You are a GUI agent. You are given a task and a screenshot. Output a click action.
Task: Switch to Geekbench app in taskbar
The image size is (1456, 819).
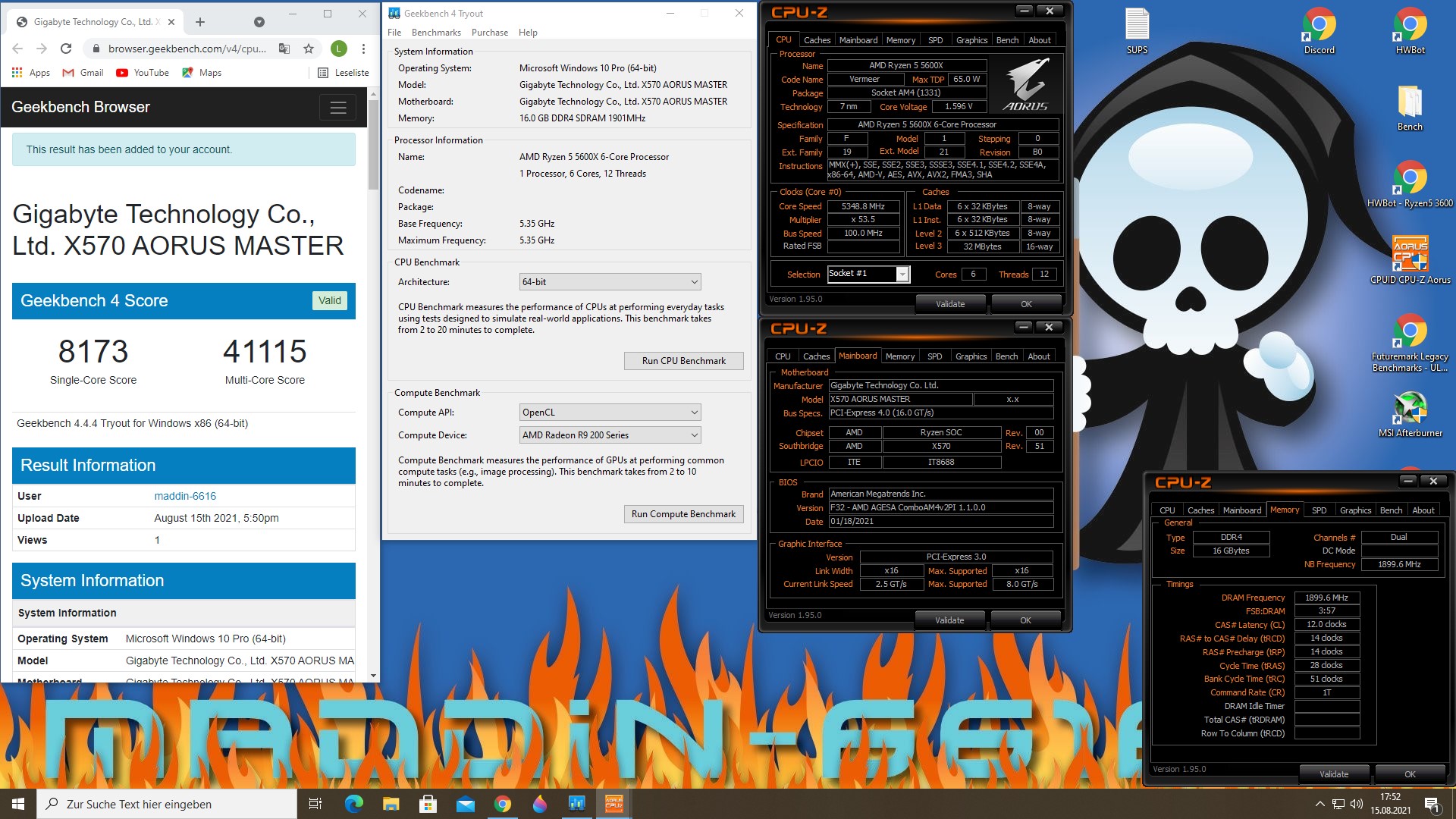(x=576, y=804)
